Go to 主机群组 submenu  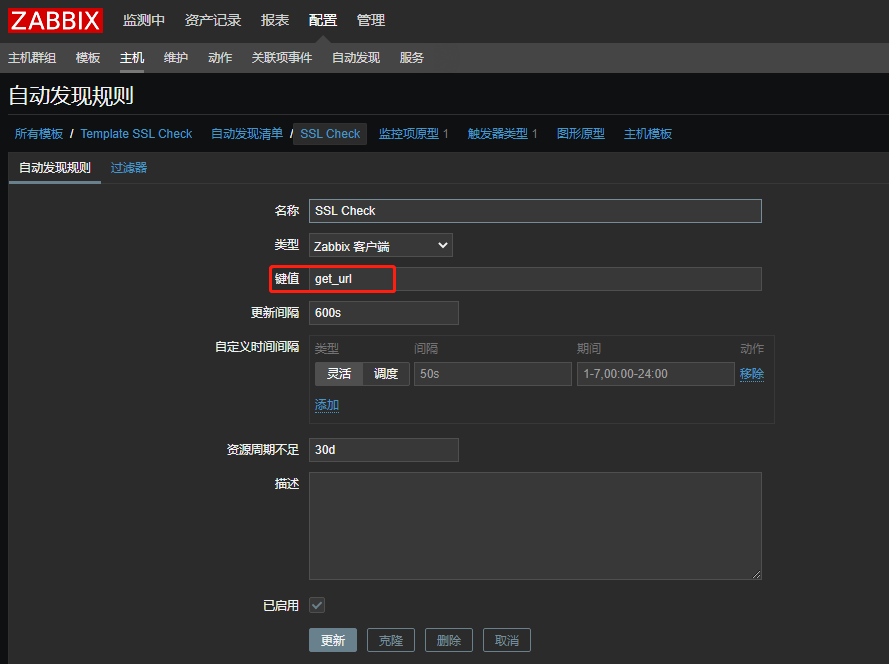(x=32, y=58)
